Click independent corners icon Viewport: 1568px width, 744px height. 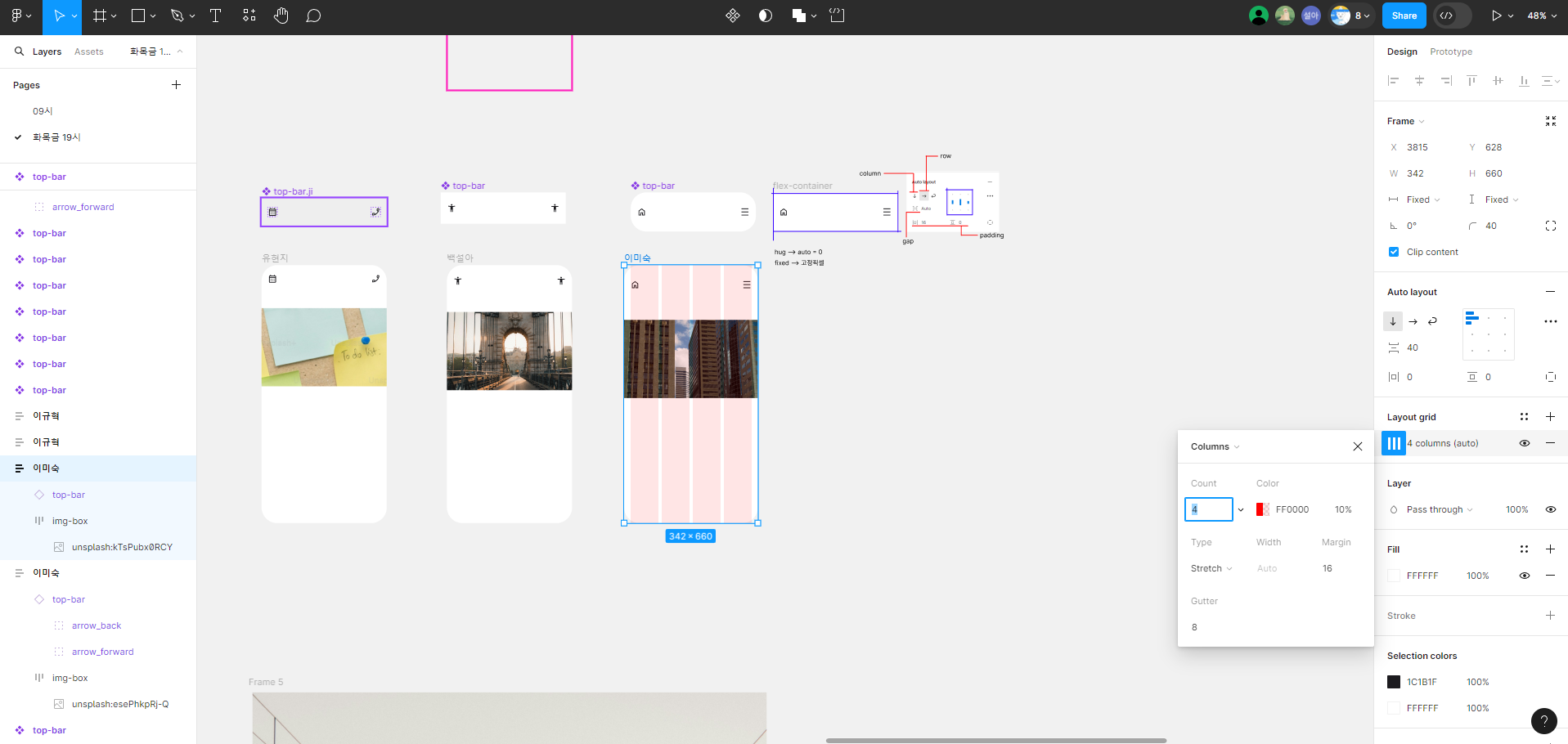click(x=1551, y=226)
